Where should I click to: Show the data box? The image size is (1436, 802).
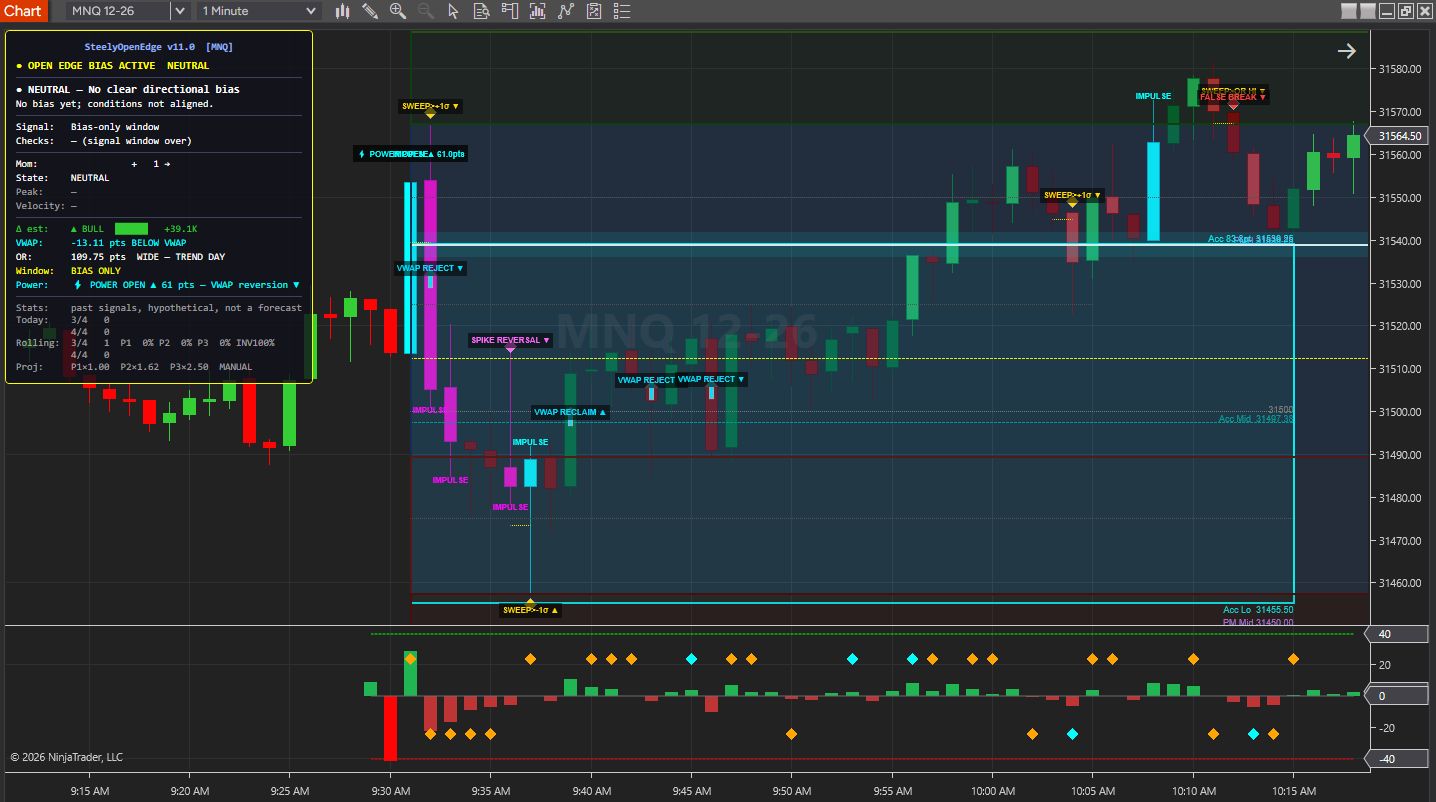click(481, 11)
